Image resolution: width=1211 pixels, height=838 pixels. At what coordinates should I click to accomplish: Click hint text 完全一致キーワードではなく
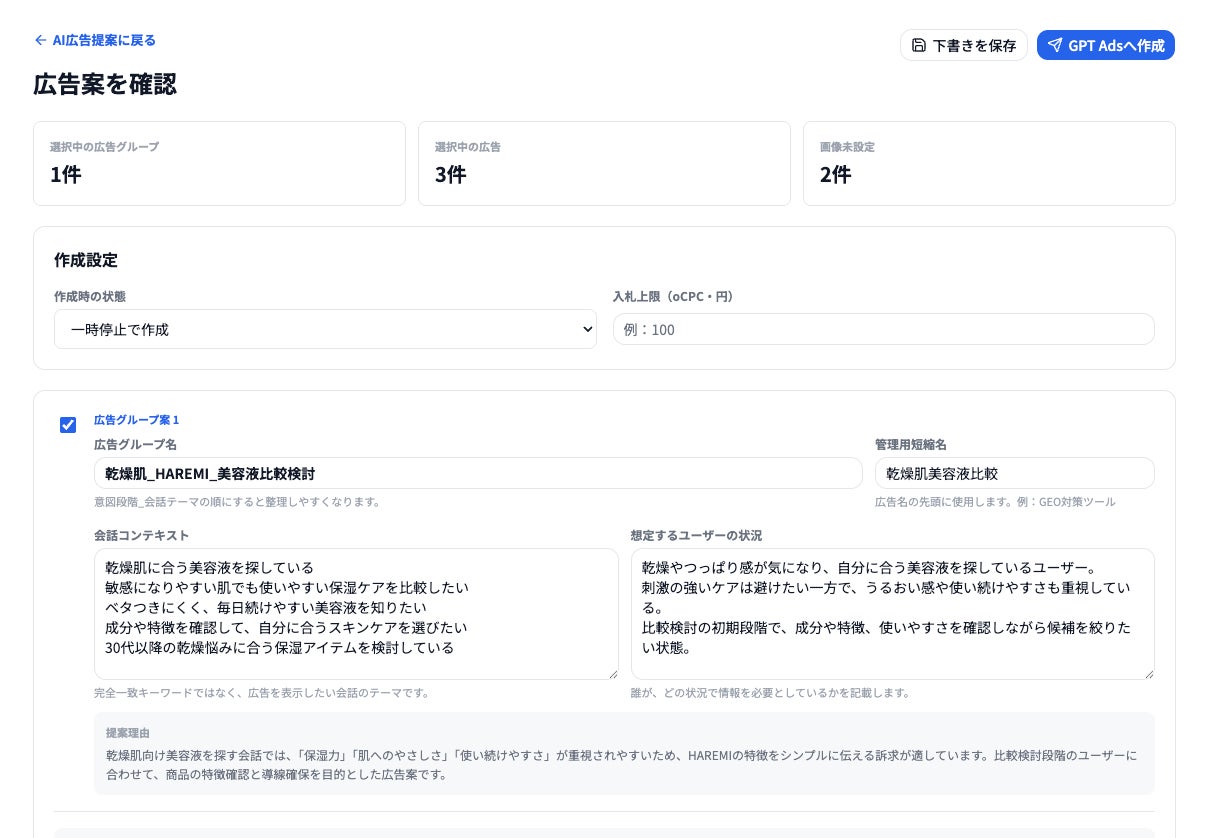pos(261,692)
